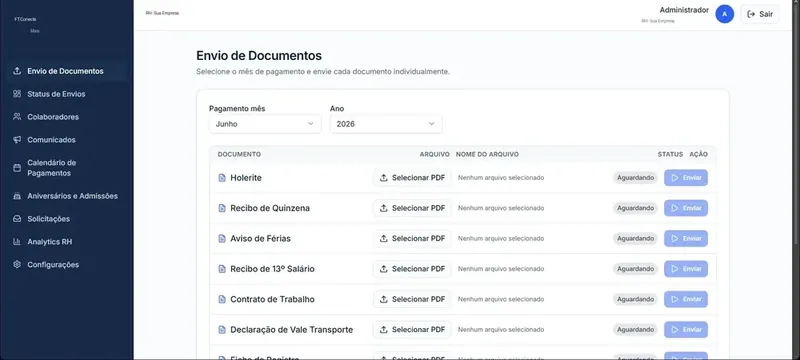Click the Declaração de Vale Transporte document icon
Screen dimensions: 800x360
[222, 330]
